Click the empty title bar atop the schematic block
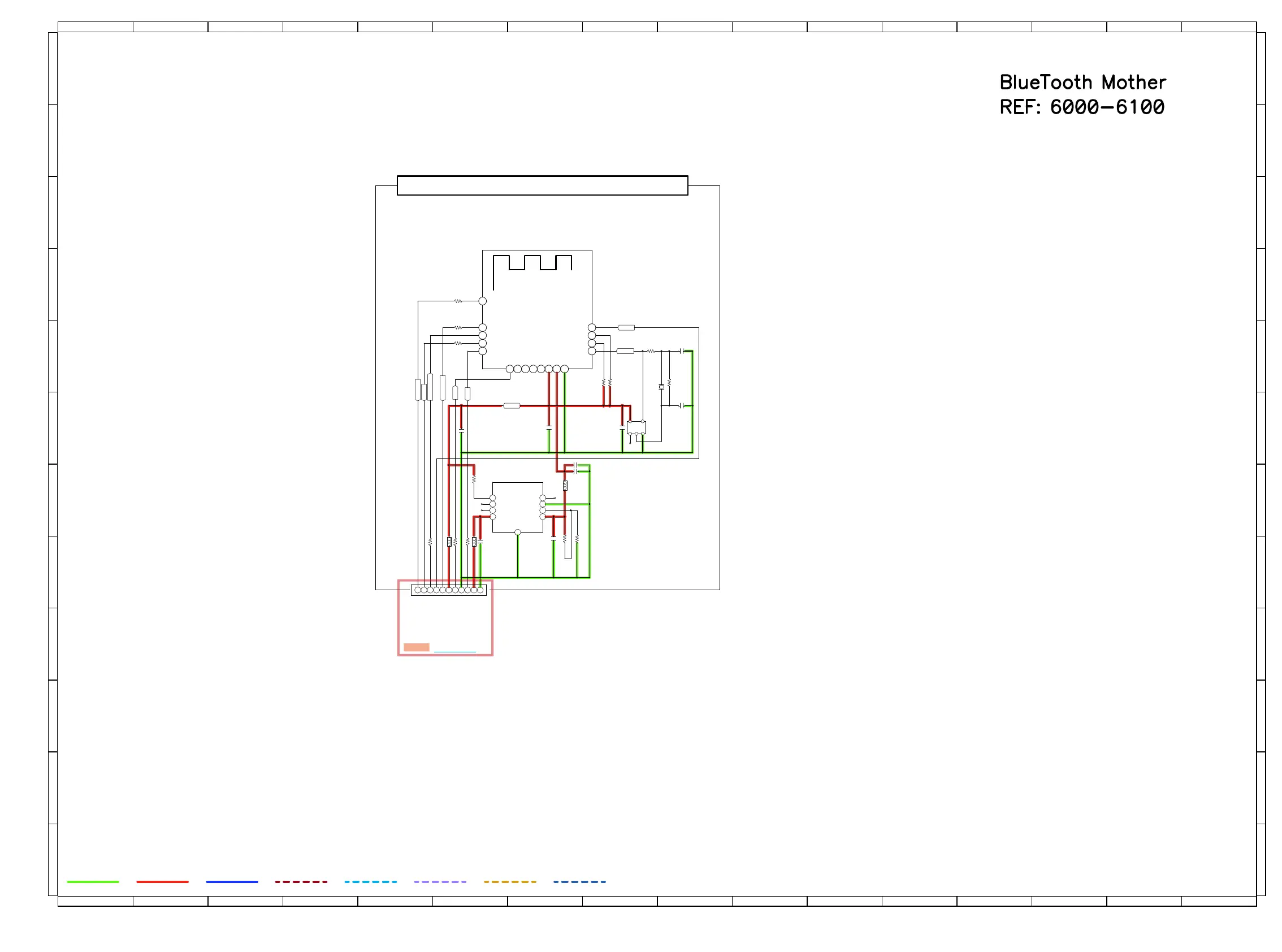 pyautogui.click(x=542, y=185)
